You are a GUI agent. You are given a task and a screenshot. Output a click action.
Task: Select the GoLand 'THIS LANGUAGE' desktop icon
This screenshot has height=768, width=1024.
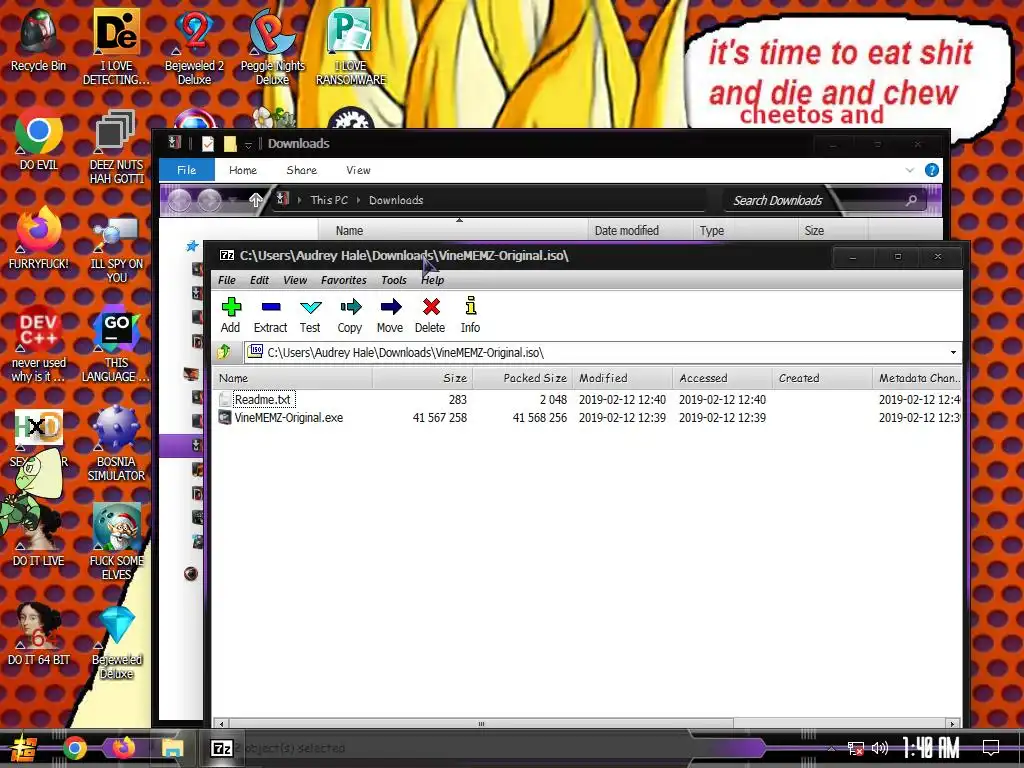pyautogui.click(x=116, y=344)
